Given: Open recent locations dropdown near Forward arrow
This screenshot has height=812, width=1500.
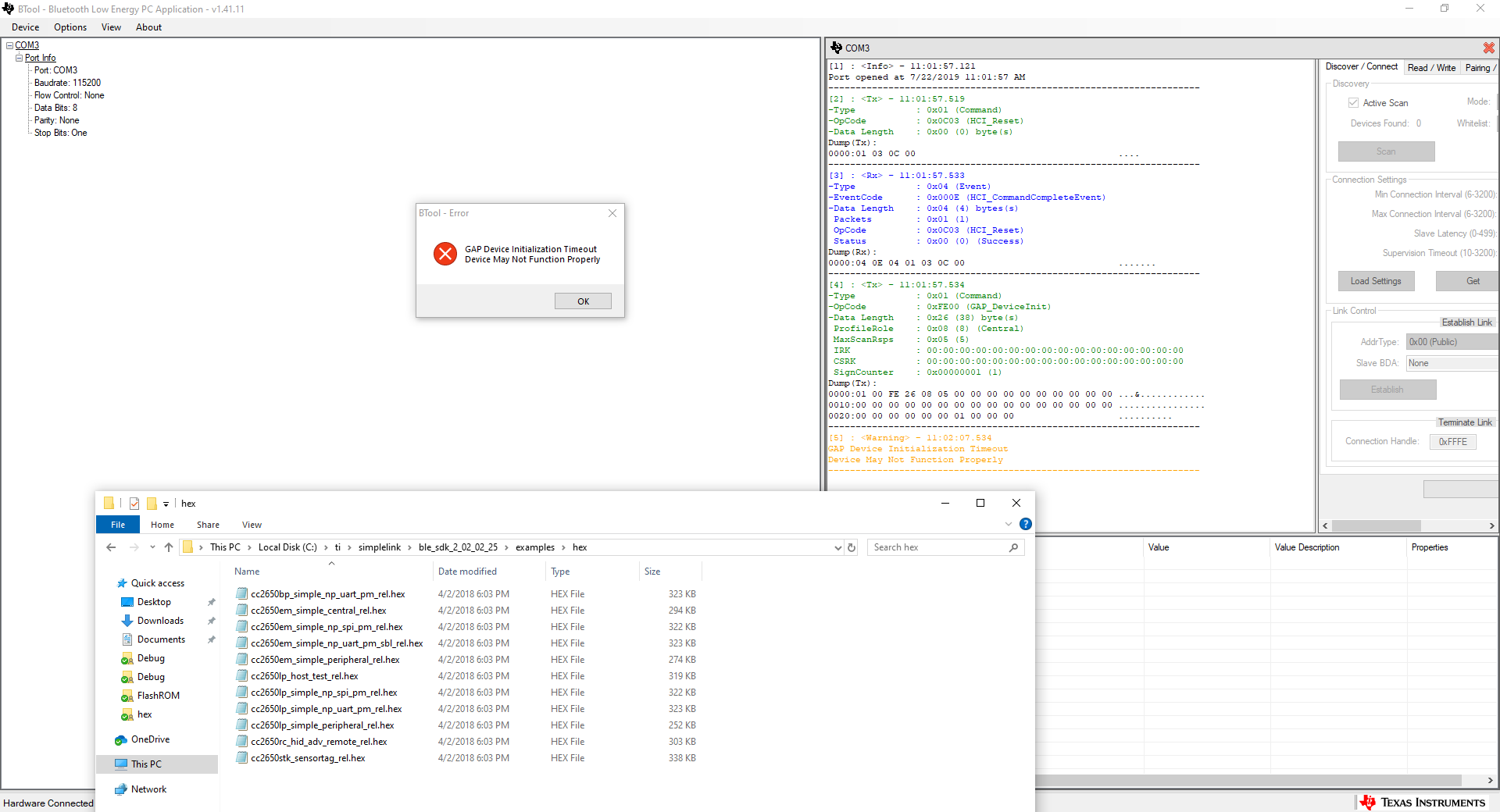Looking at the screenshot, I should 152,547.
